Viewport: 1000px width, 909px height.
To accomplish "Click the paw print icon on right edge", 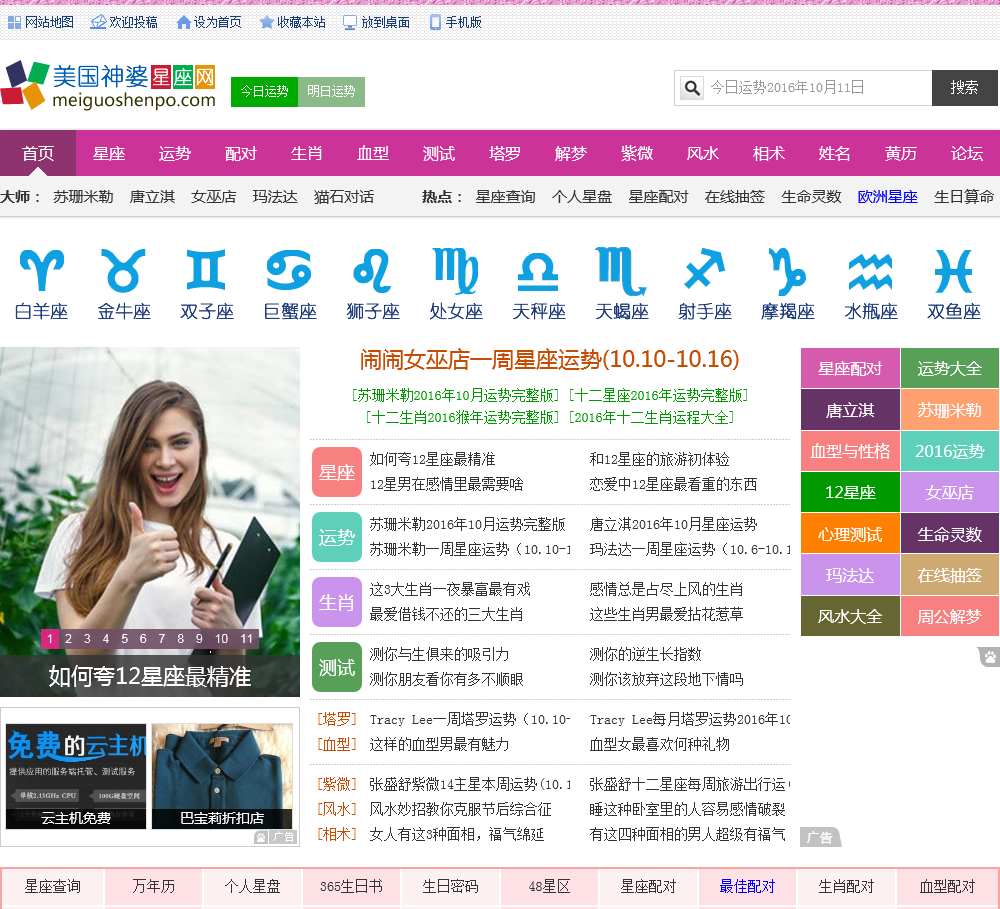I will (x=989, y=657).
